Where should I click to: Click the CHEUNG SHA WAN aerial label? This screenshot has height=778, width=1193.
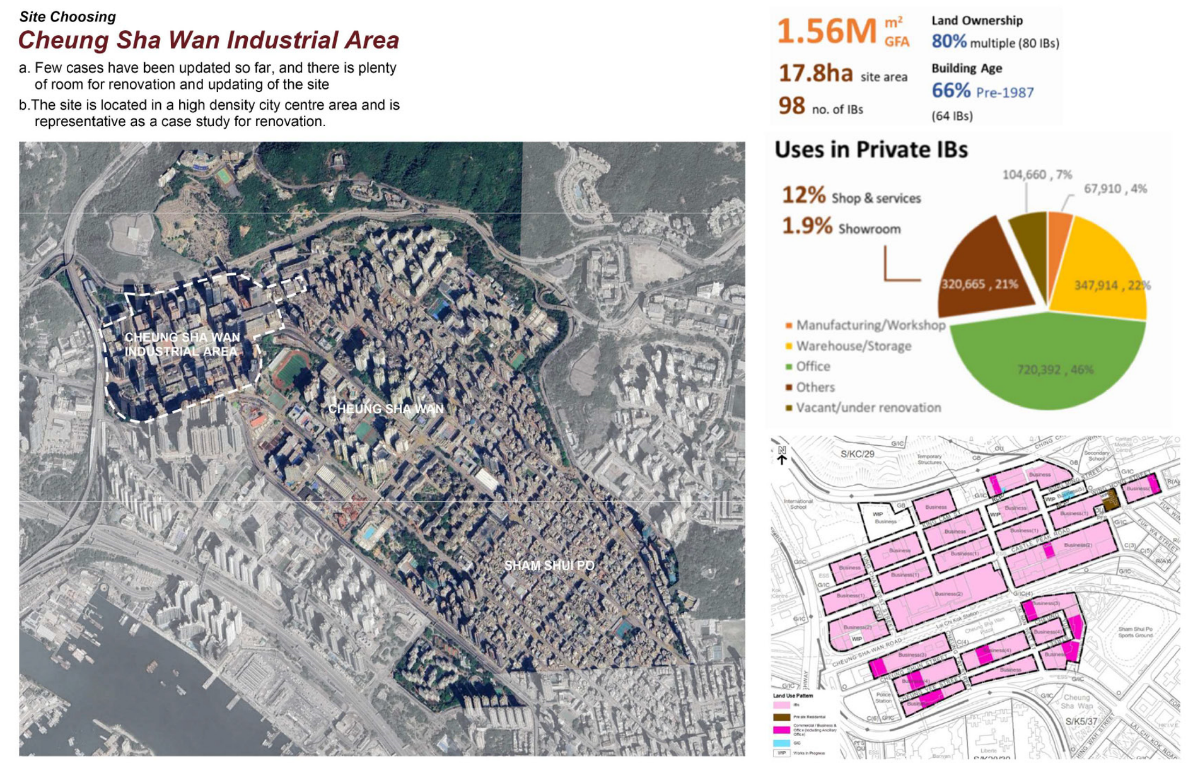tap(386, 409)
